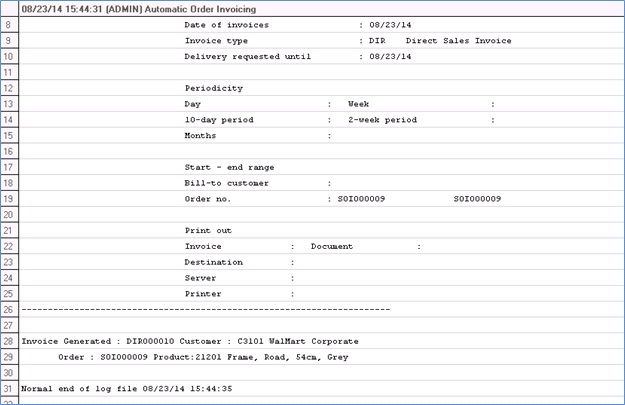Screen dimensions: 625x405
Task: Click the 'Normal end of log file' line
Action: [x=126, y=389]
